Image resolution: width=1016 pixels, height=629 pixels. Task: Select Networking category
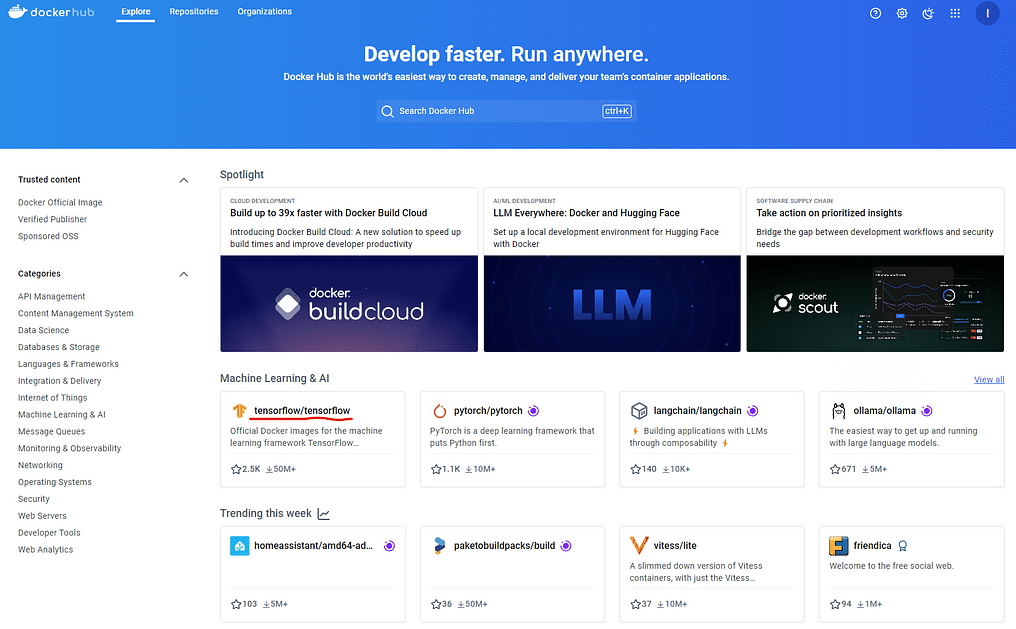tap(40, 464)
